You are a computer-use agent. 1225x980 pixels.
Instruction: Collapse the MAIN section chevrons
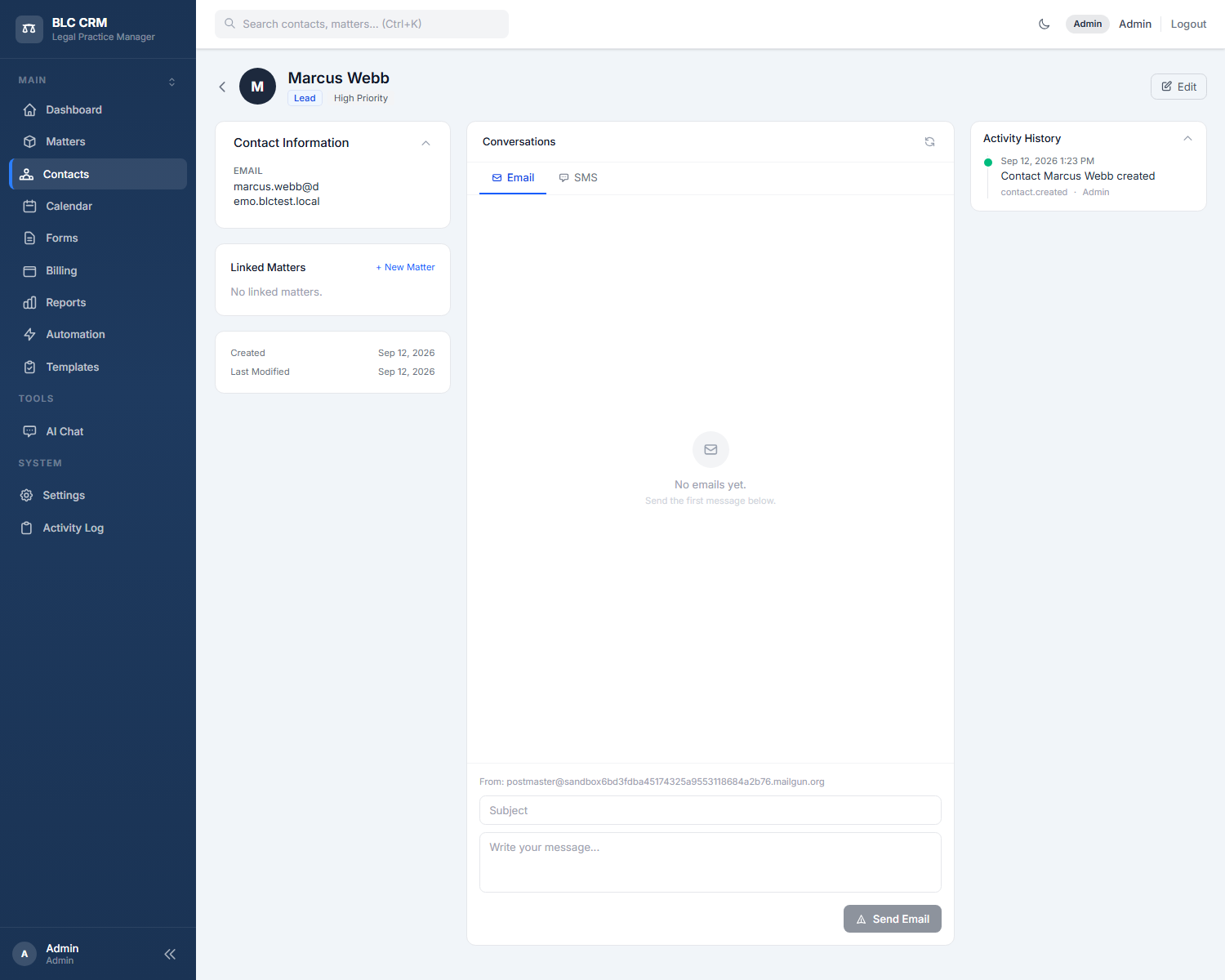(171, 82)
